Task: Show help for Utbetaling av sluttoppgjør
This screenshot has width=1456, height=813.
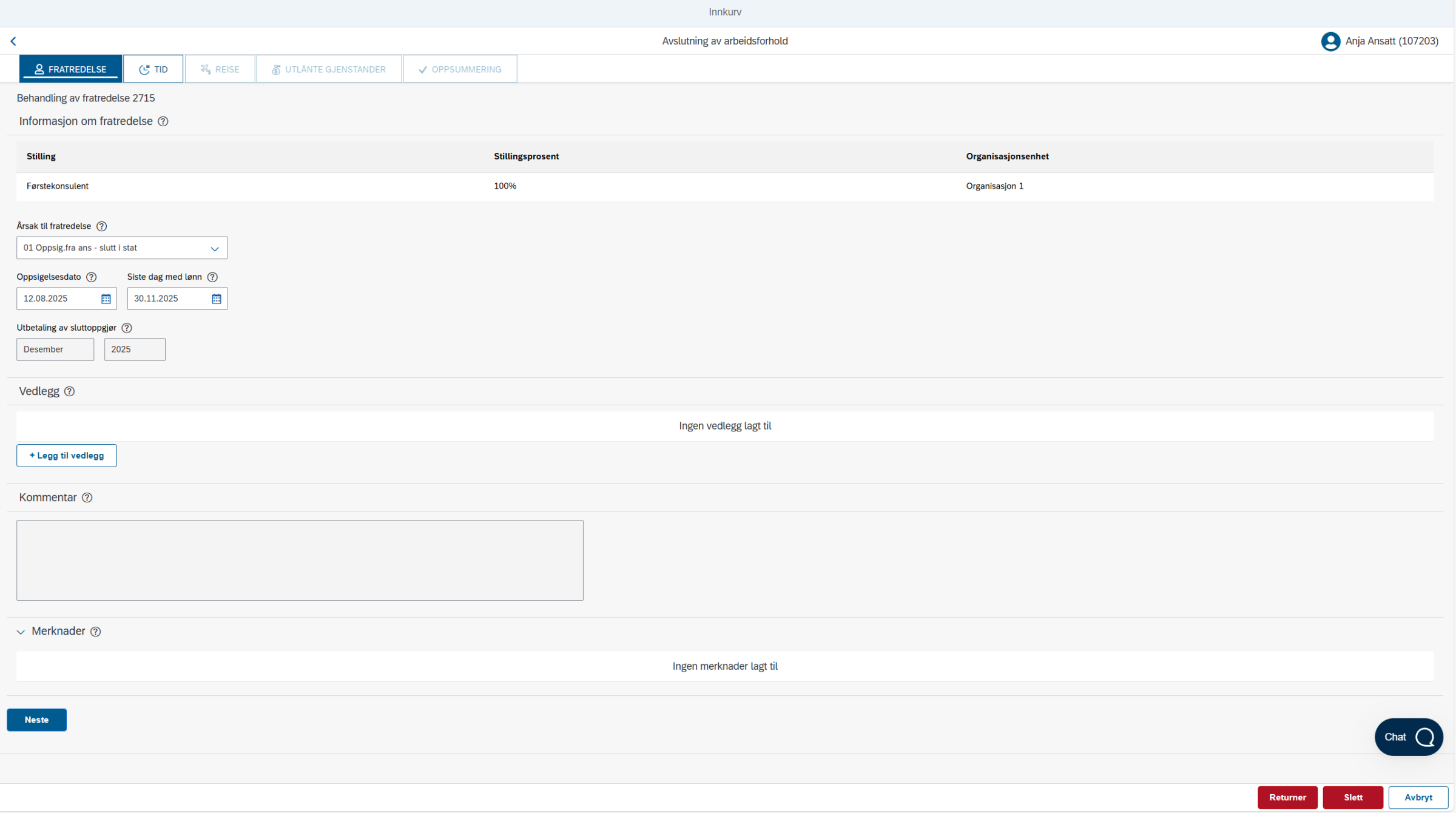Action: [127, 328]
